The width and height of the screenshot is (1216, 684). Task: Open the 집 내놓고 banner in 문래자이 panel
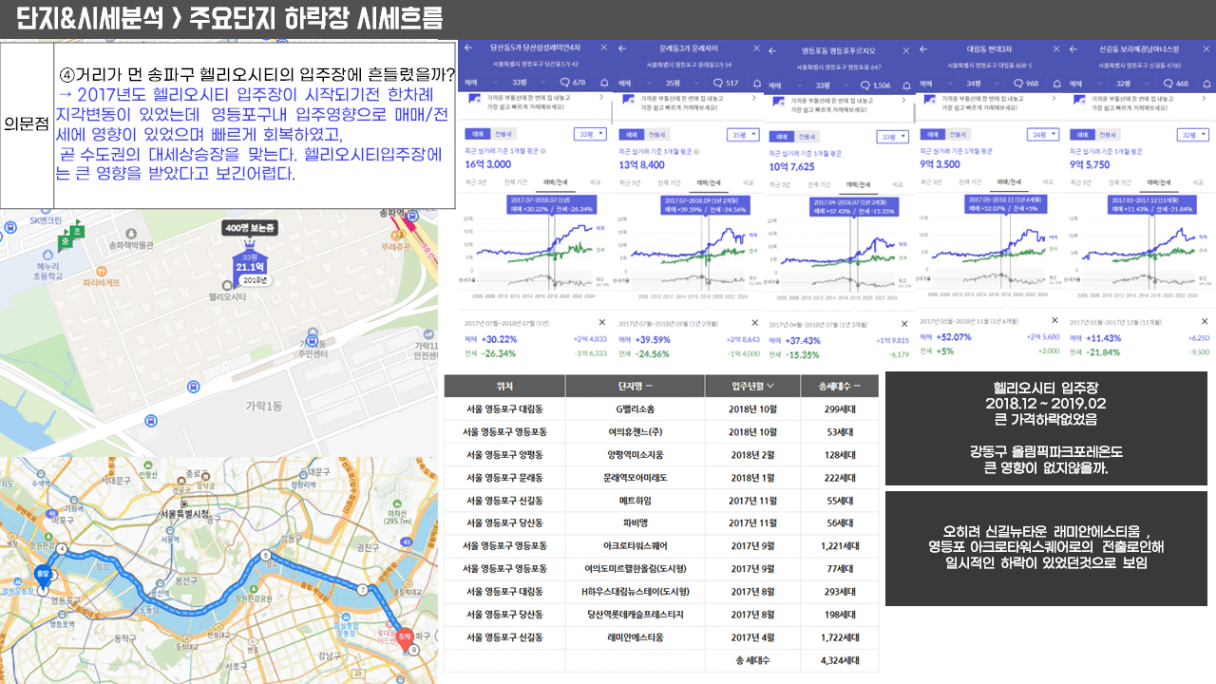pyautogui.click(x=688, y=103)
